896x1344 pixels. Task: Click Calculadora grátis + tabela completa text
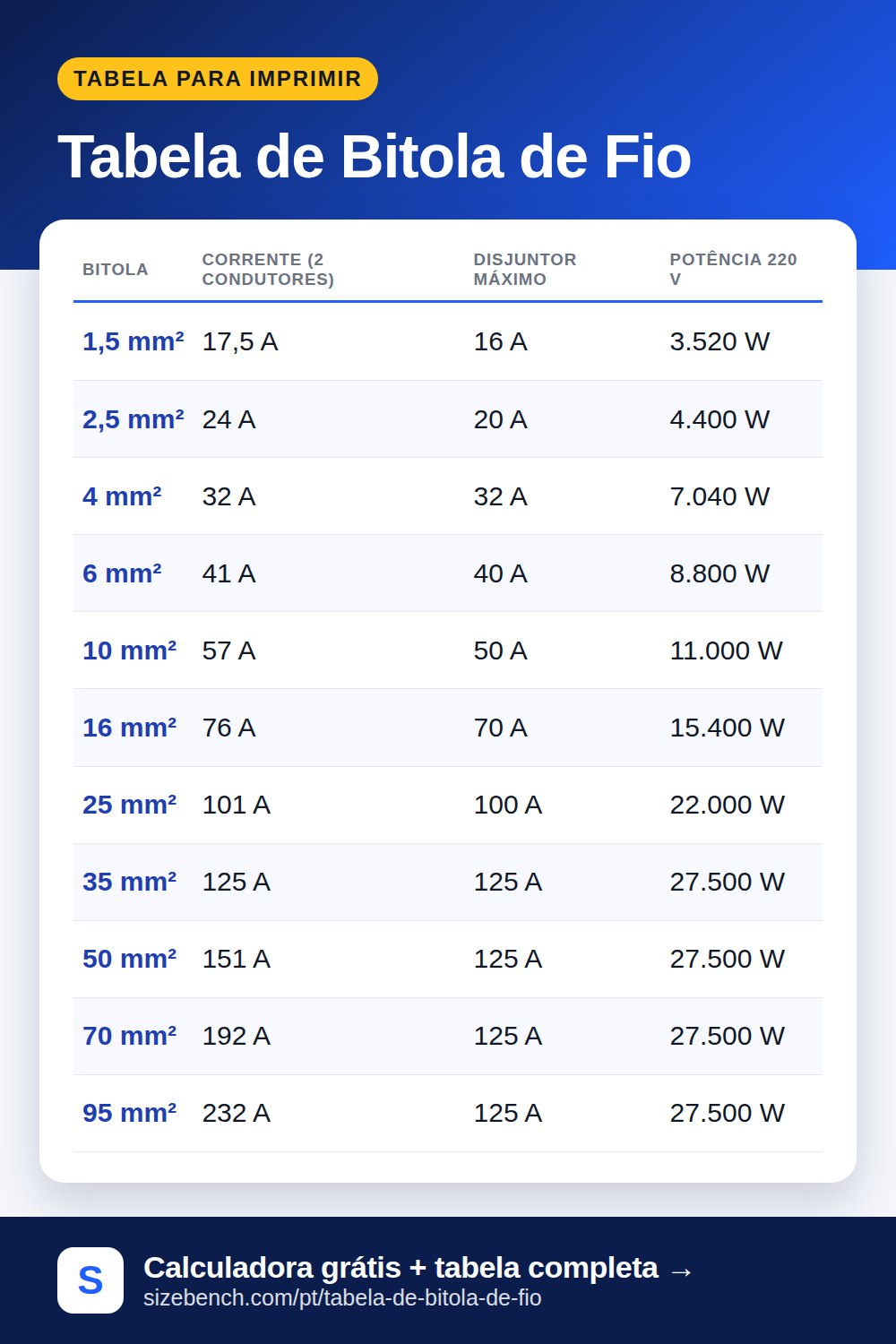point(401,1267)
